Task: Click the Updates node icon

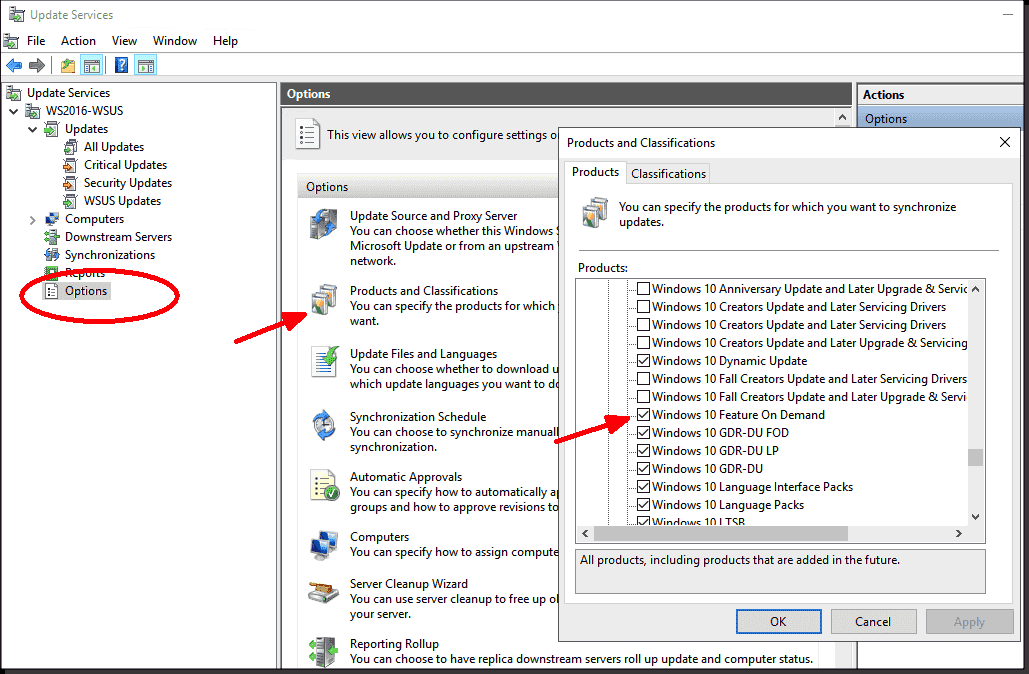Action: pyautogui.click(x=51, y=129)
